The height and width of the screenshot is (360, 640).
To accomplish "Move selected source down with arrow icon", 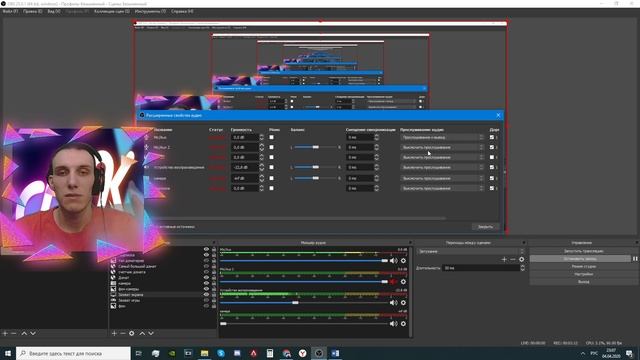I will pyautogui.click(x=151, y=333).
